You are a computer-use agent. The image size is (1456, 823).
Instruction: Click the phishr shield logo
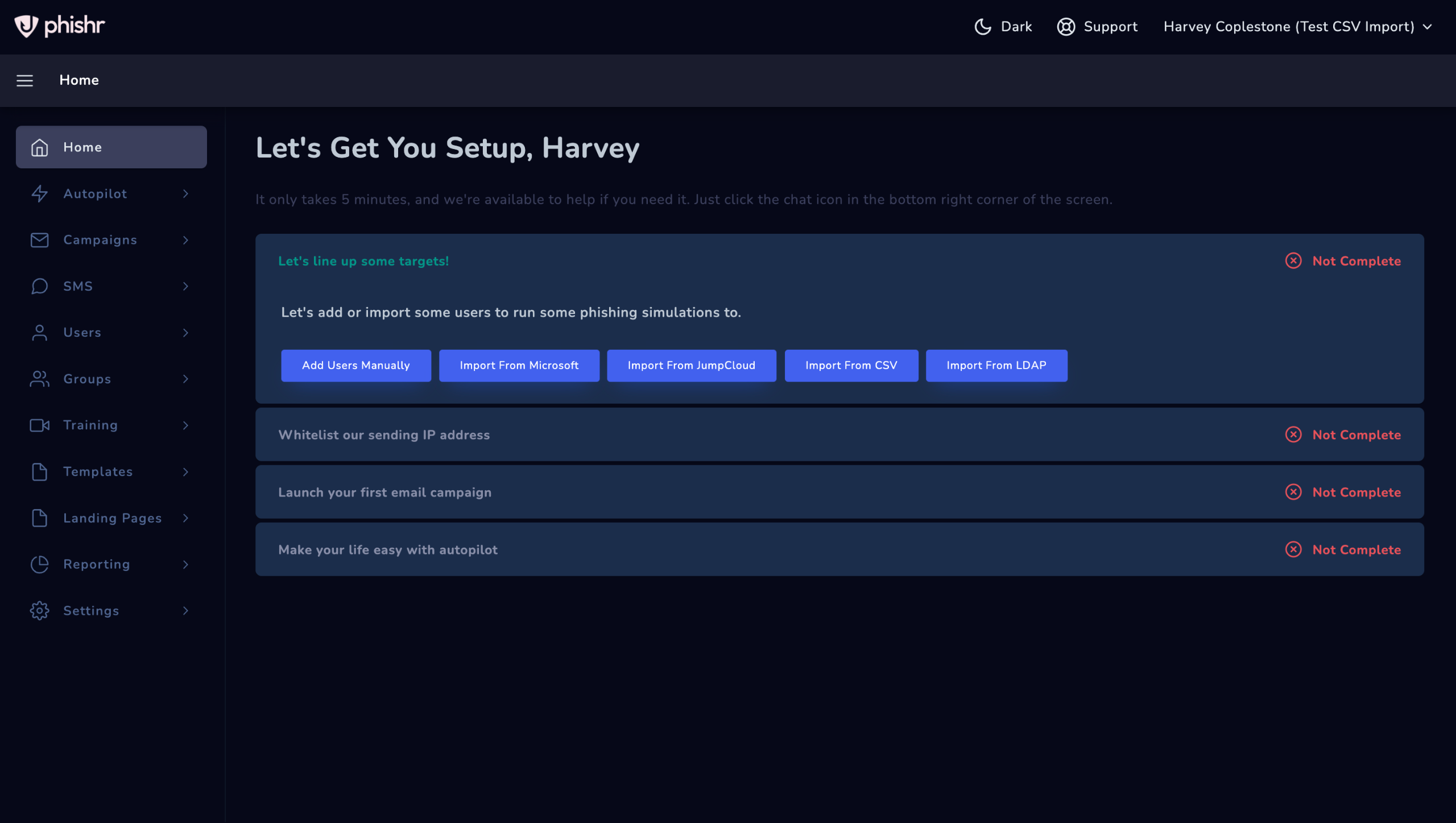click(26, 26)
